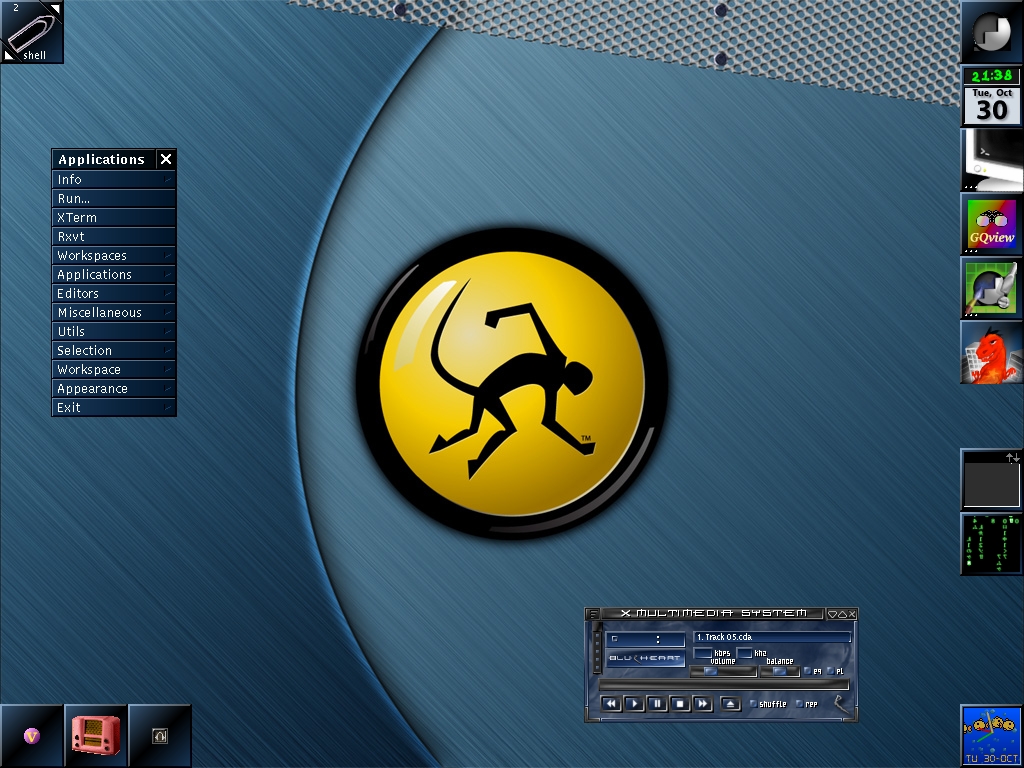The image size is (1024, 768).
Task: Click the Applications menu title bar
Action: click(104, 159)
